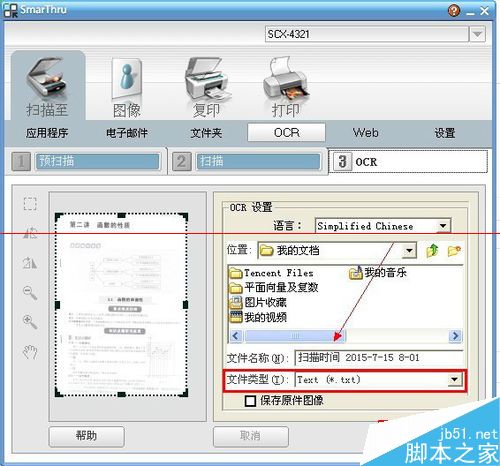Image resolution: width=500 pixels, height=466 pixels.
Task: Close the SmarThru window
Action: [x=485, y=11]
